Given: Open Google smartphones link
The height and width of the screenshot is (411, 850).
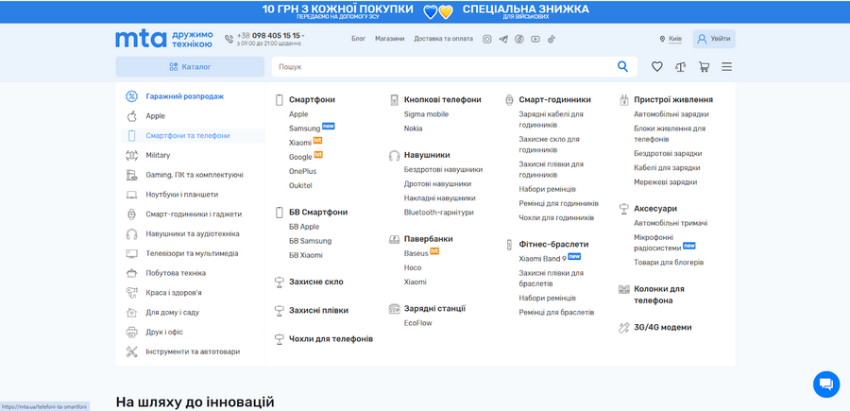Looking at the screenshot, I should [300, 157].
